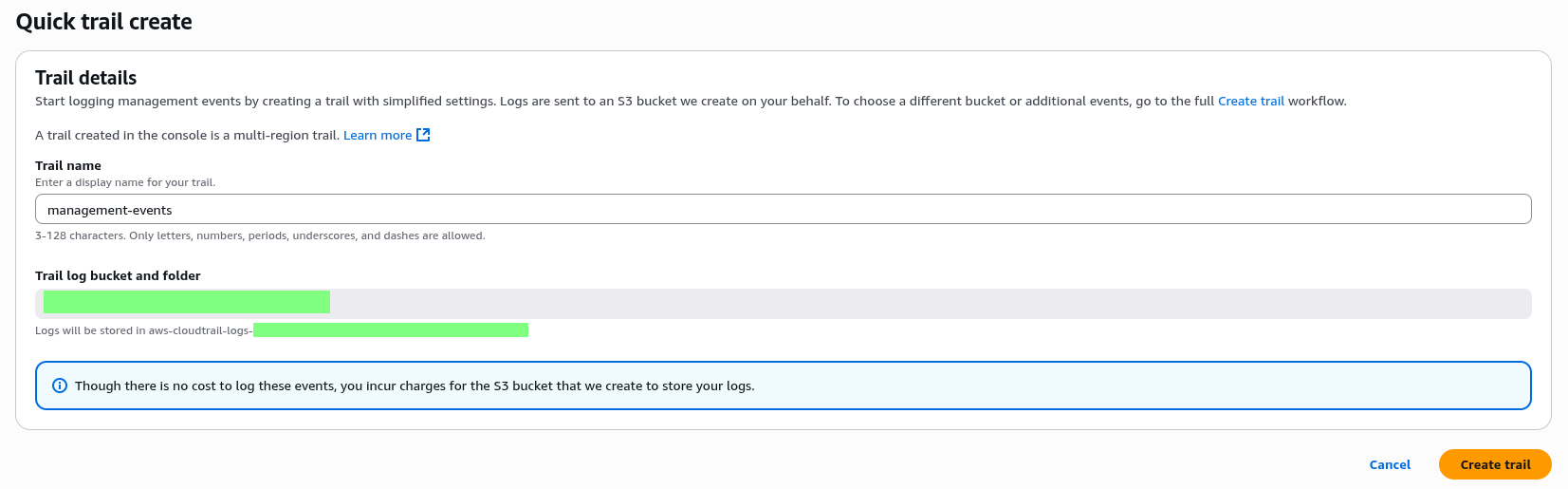Follow the Learn more link

point(377,136)
